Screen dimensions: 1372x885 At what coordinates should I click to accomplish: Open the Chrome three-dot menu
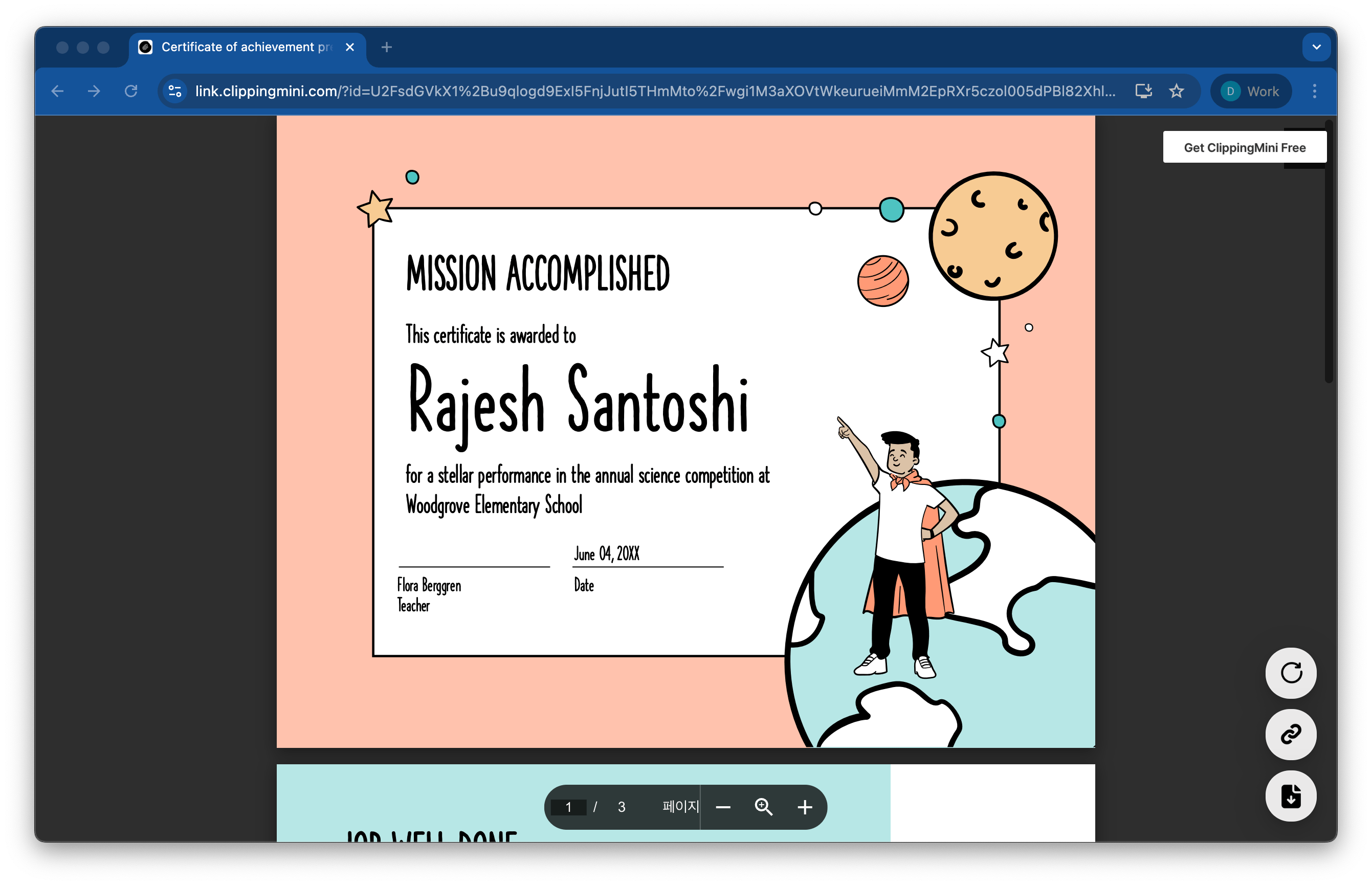(x=1315, y=92)
